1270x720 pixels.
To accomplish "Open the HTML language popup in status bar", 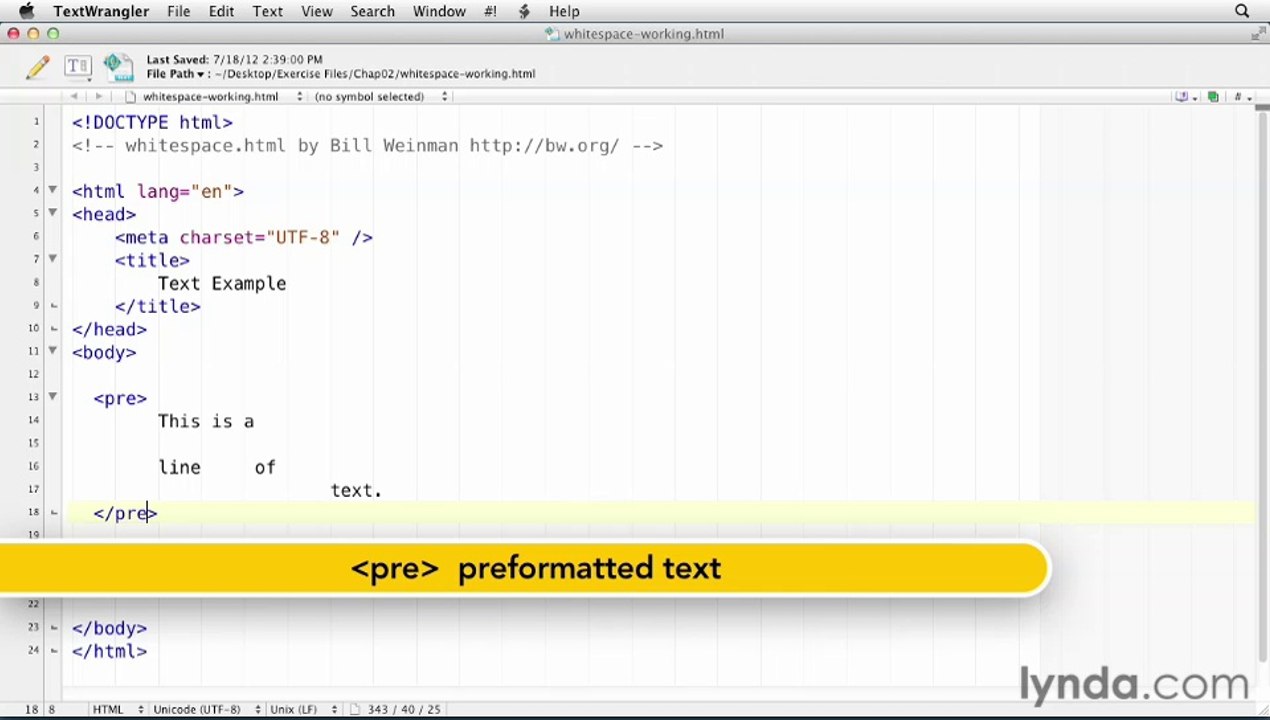I will pos(117,709).
